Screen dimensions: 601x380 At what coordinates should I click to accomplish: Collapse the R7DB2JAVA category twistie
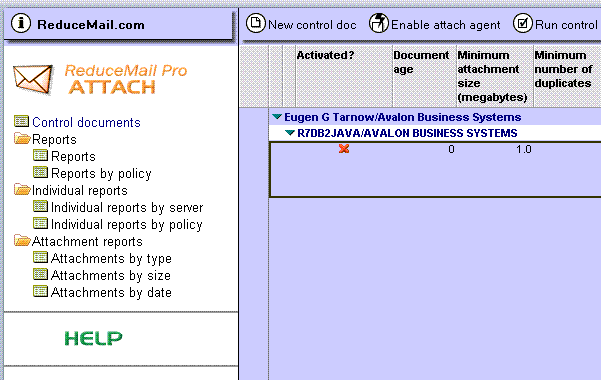(x=290, y=133)
